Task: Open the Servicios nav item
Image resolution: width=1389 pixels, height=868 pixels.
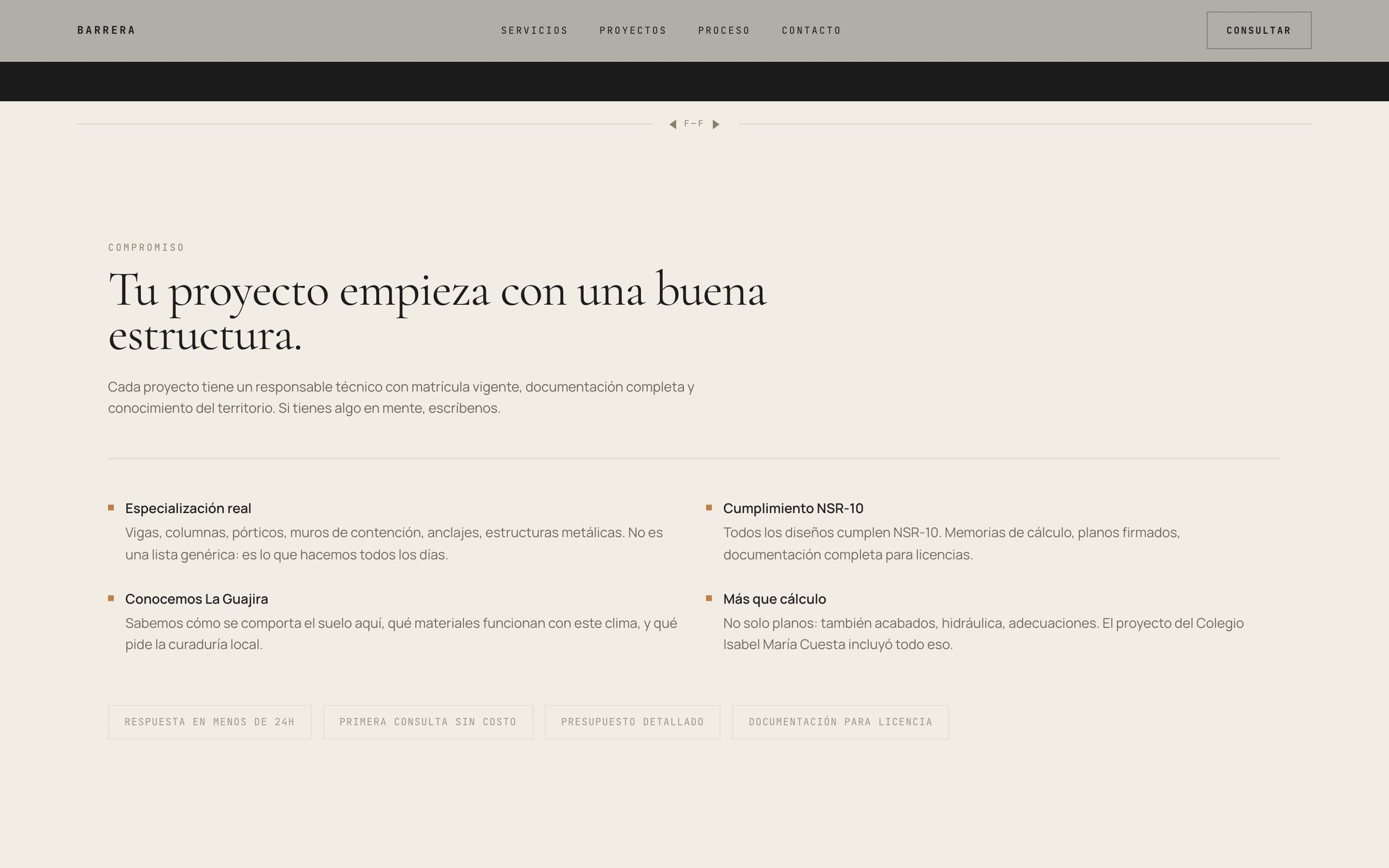Action: 534,30
